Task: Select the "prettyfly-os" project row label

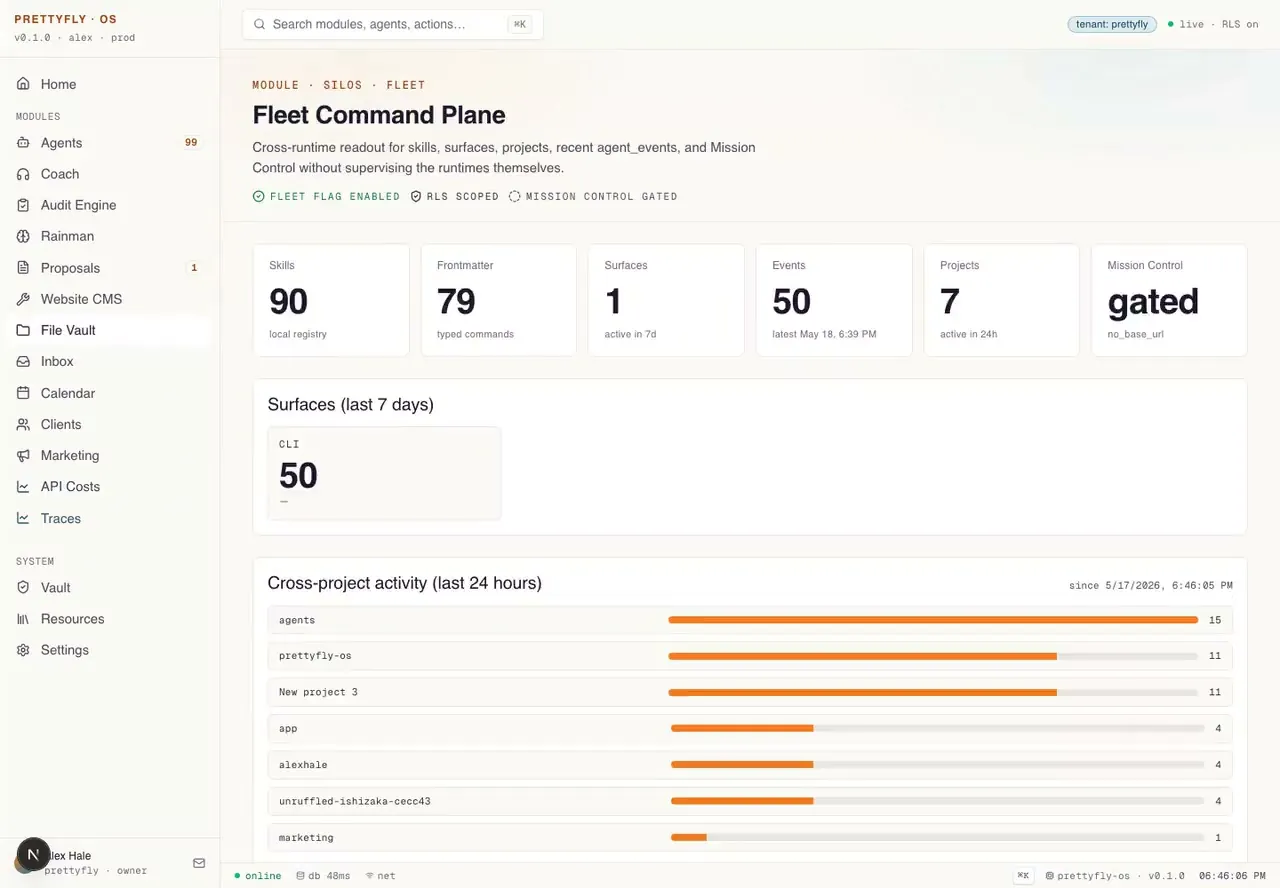Action: tap(315, 656)
